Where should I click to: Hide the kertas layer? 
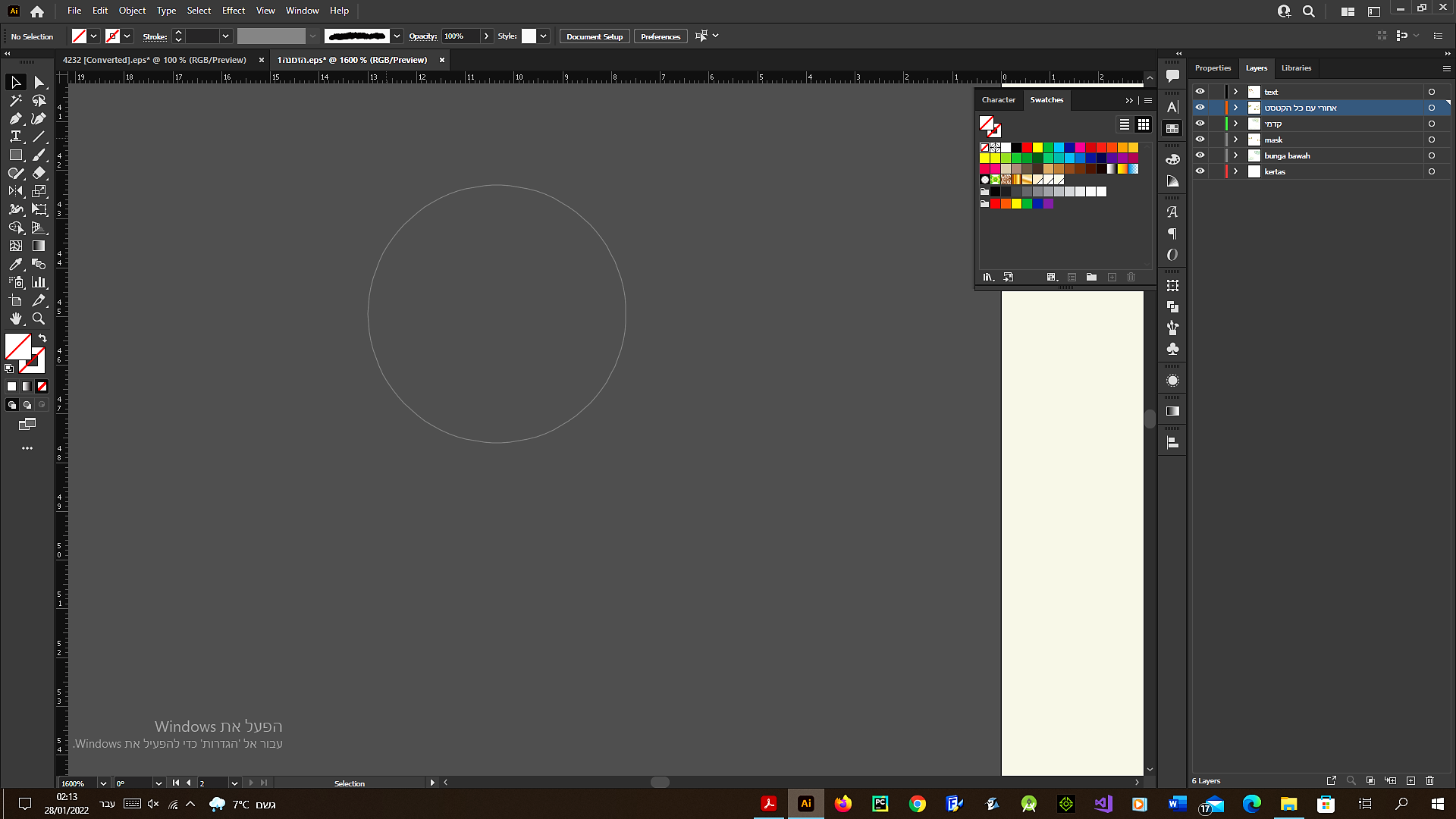coord(1200,171)
